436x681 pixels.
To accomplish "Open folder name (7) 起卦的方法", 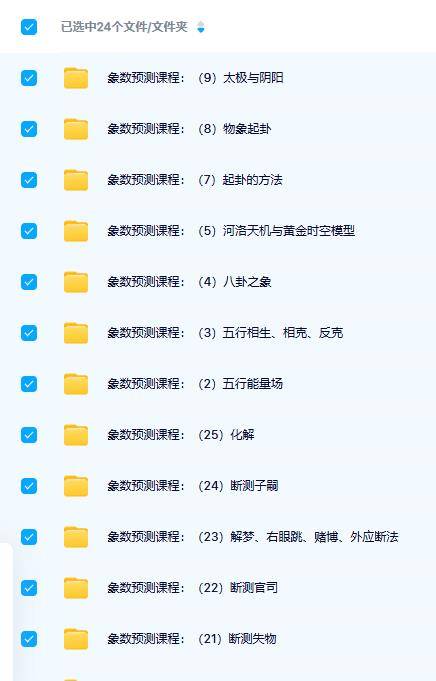I will [195, 180].
